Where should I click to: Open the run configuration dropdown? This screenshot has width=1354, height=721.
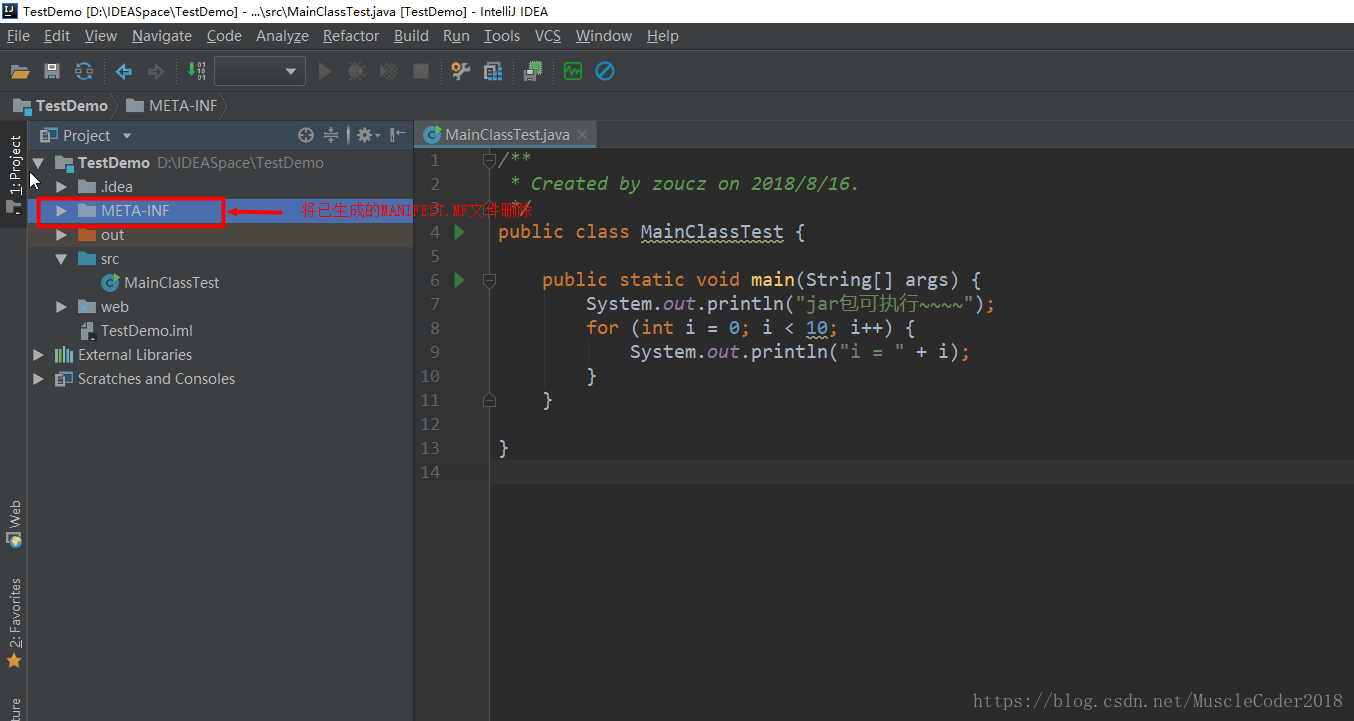pyautogui.click(x=260, y=71)
